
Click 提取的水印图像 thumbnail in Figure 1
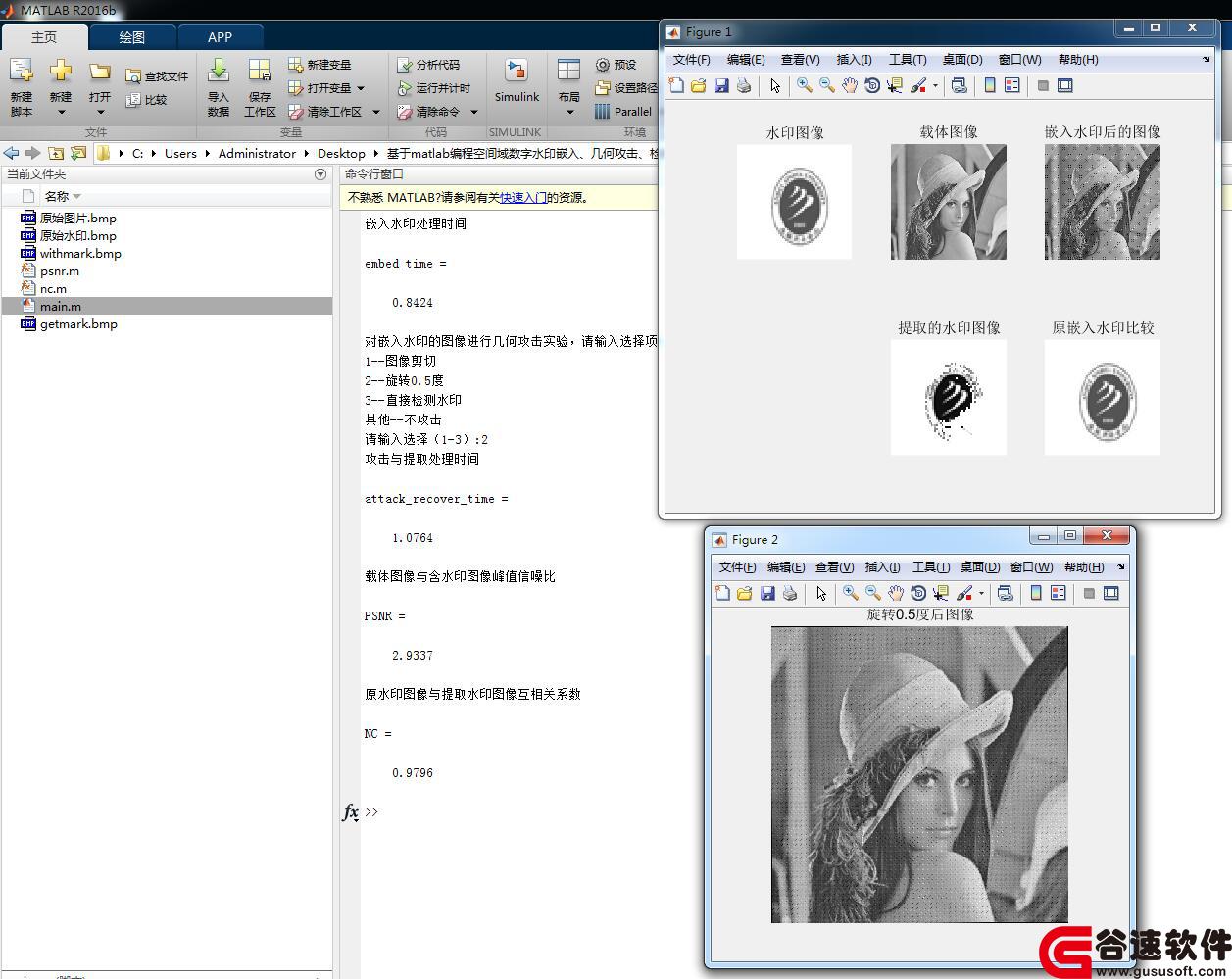pyautogui.click(x=949, y=398)
